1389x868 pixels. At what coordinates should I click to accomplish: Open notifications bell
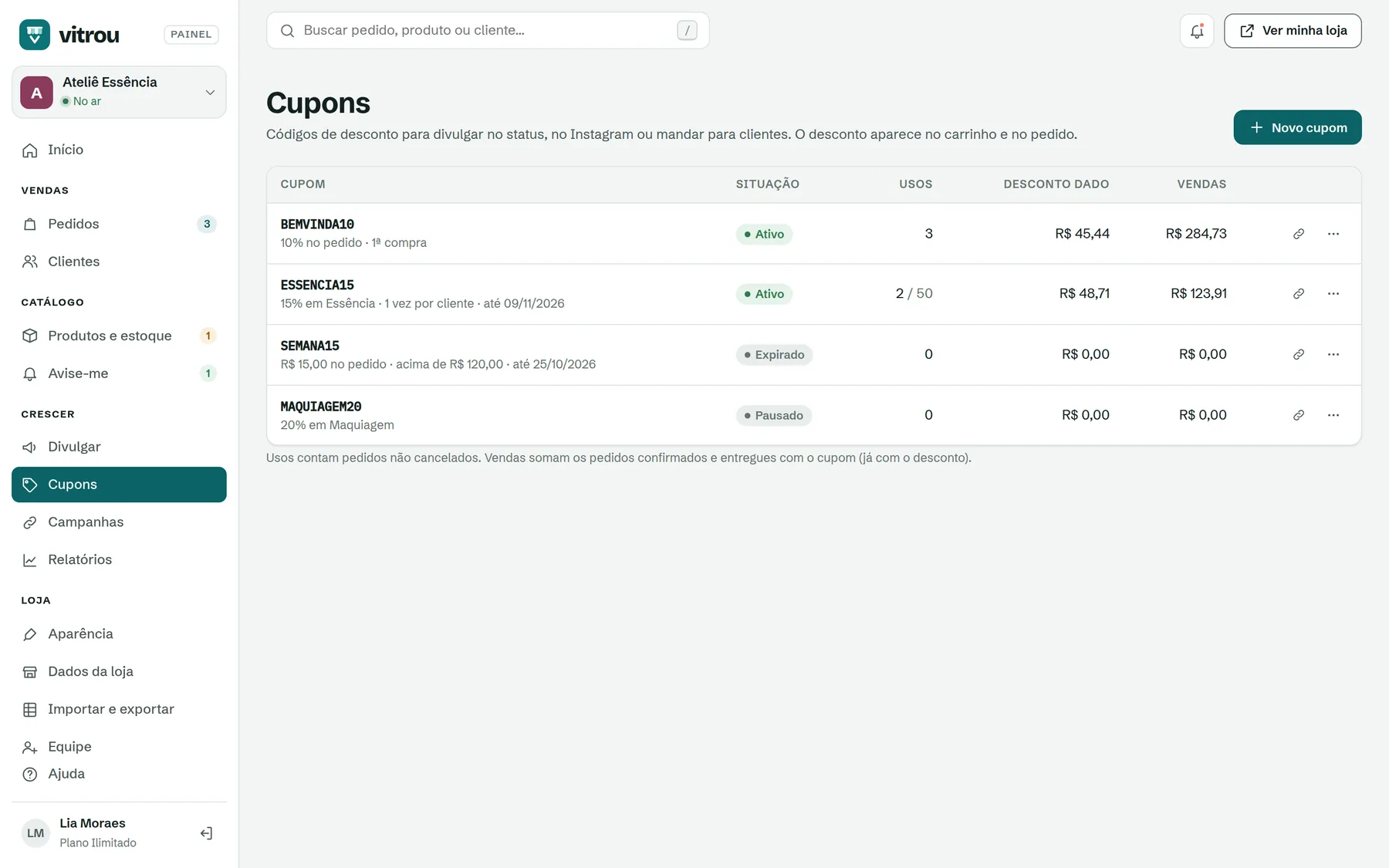(x=1197, y=31)
